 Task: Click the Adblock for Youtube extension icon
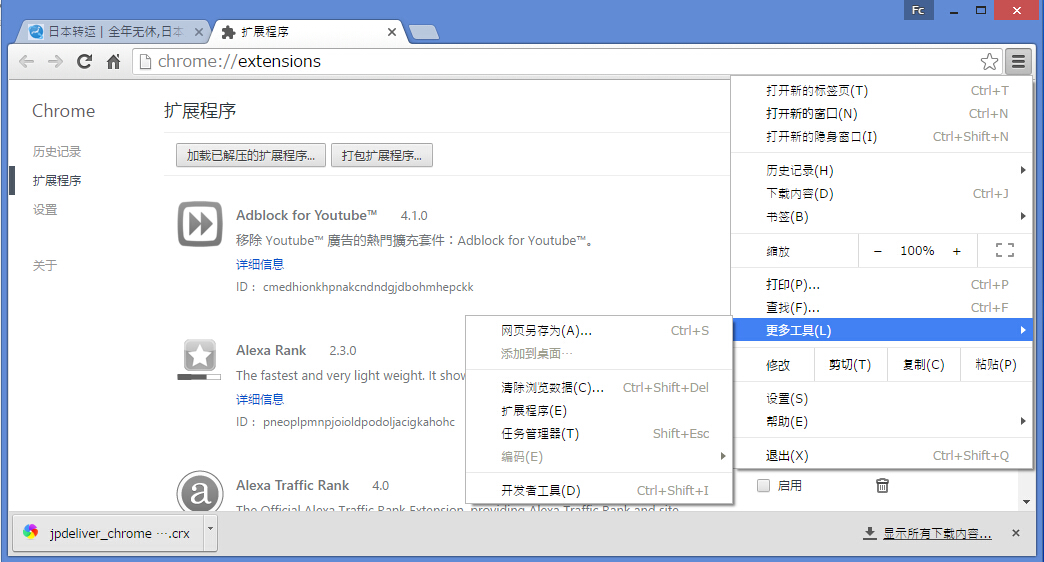pyautogui.click(x=199, y=223)
